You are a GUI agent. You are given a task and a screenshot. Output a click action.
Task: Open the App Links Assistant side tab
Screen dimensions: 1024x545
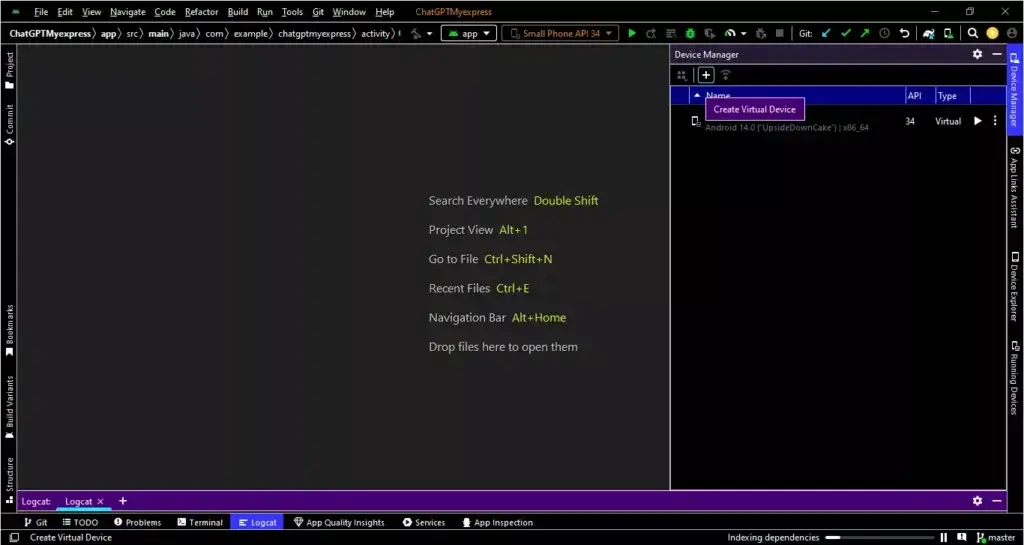[x=1014, y=187]
